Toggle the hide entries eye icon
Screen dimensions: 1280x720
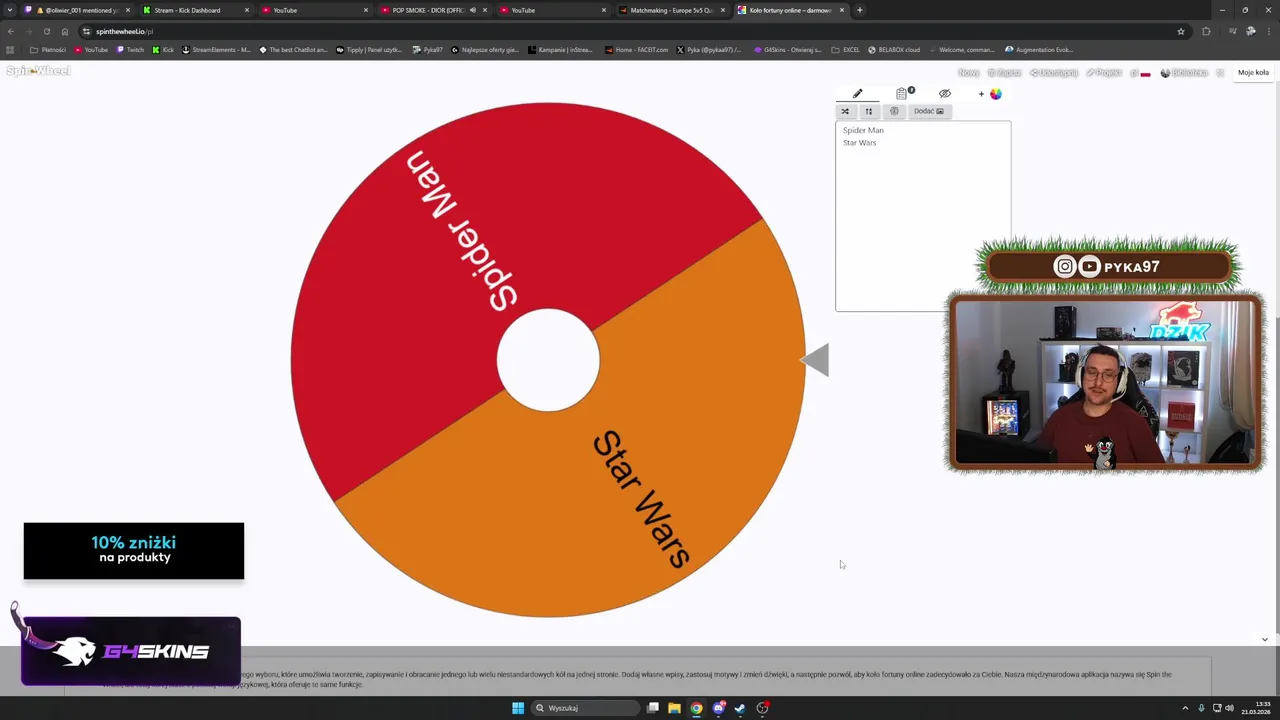pyautogui.click(x=945, y=93)
